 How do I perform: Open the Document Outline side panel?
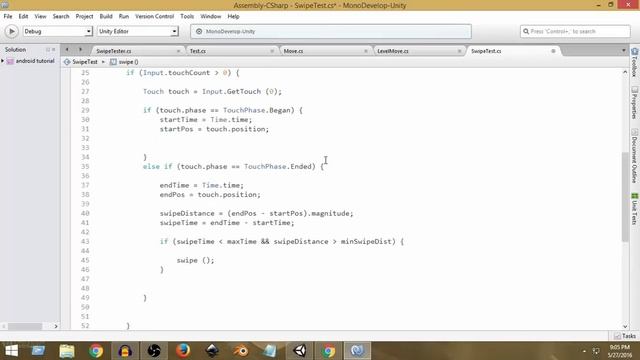click(x=635, y=156)
